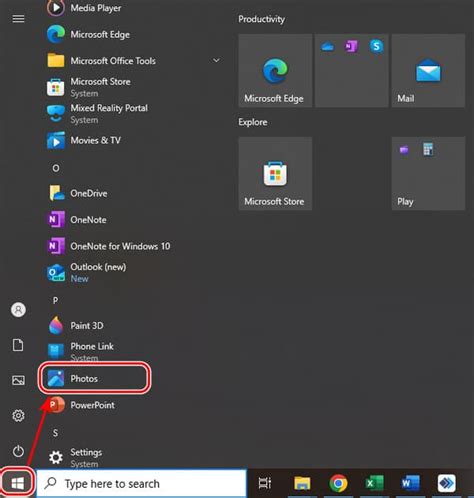Open the Play tile folder

coord(428,173)
